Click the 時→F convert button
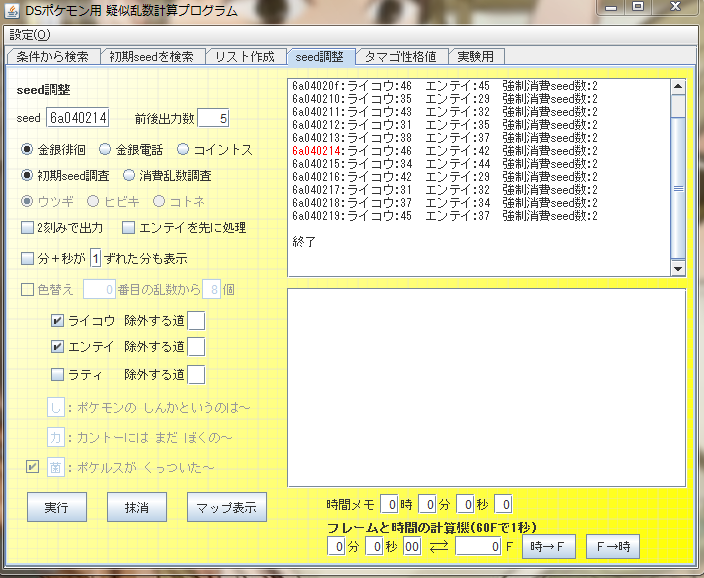The width and height of the screenshot is (704, 578). click(x=549, y=547)
